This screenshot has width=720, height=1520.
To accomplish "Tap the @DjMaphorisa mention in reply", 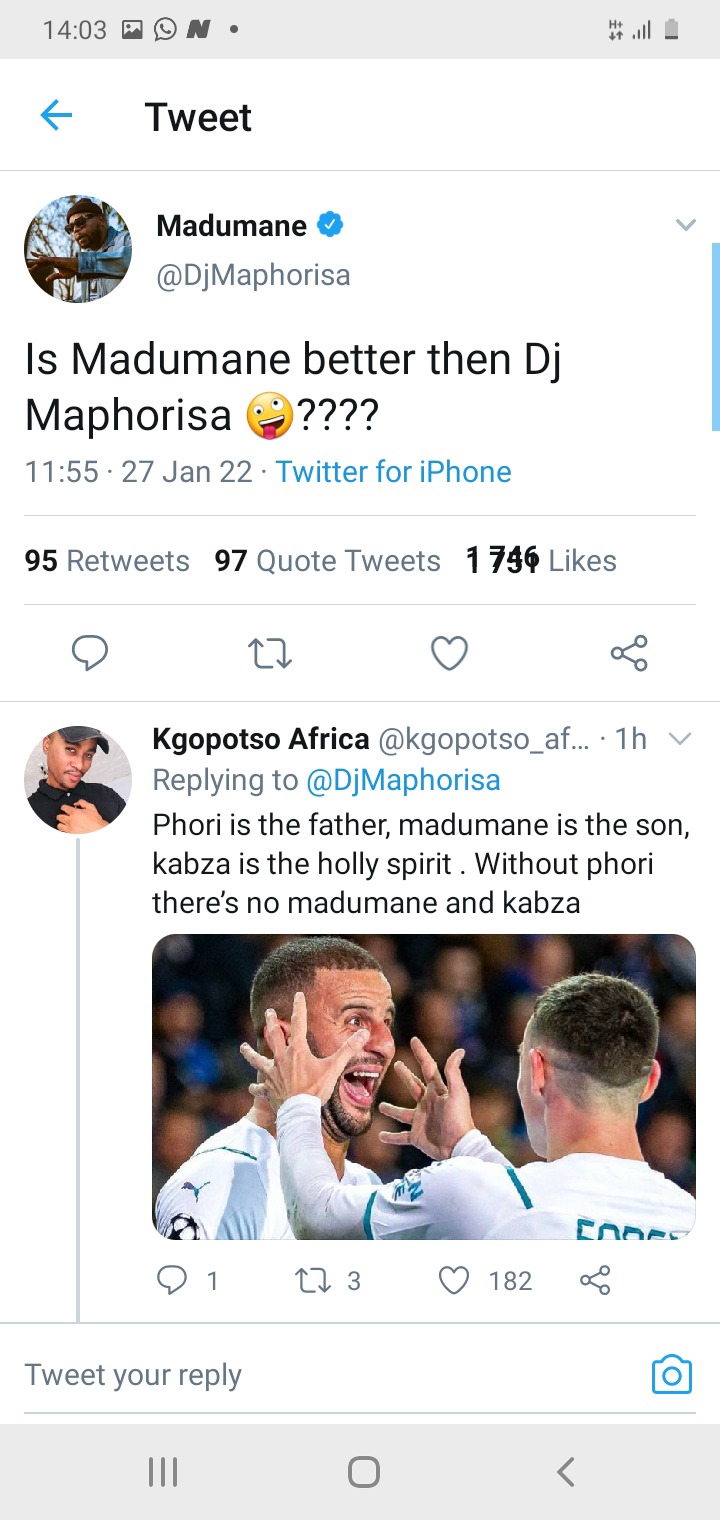I will (403, 780).
